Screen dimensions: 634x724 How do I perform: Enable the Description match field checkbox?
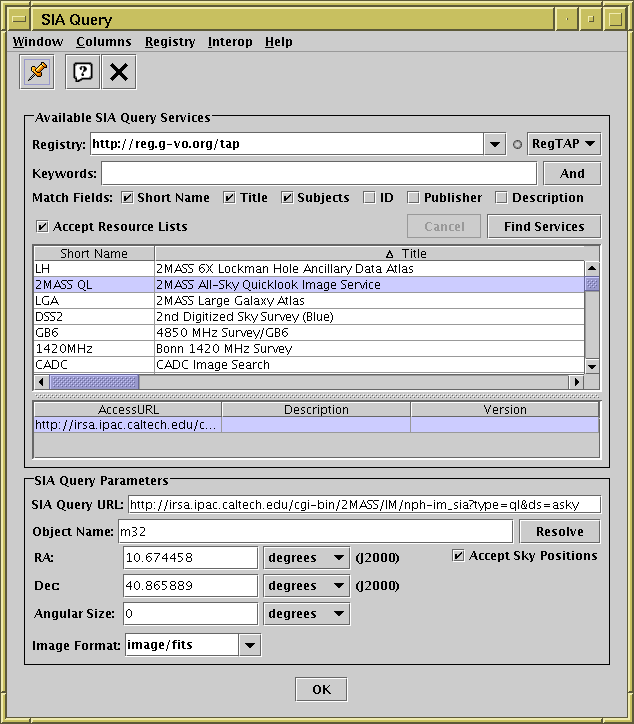[502, 198]
